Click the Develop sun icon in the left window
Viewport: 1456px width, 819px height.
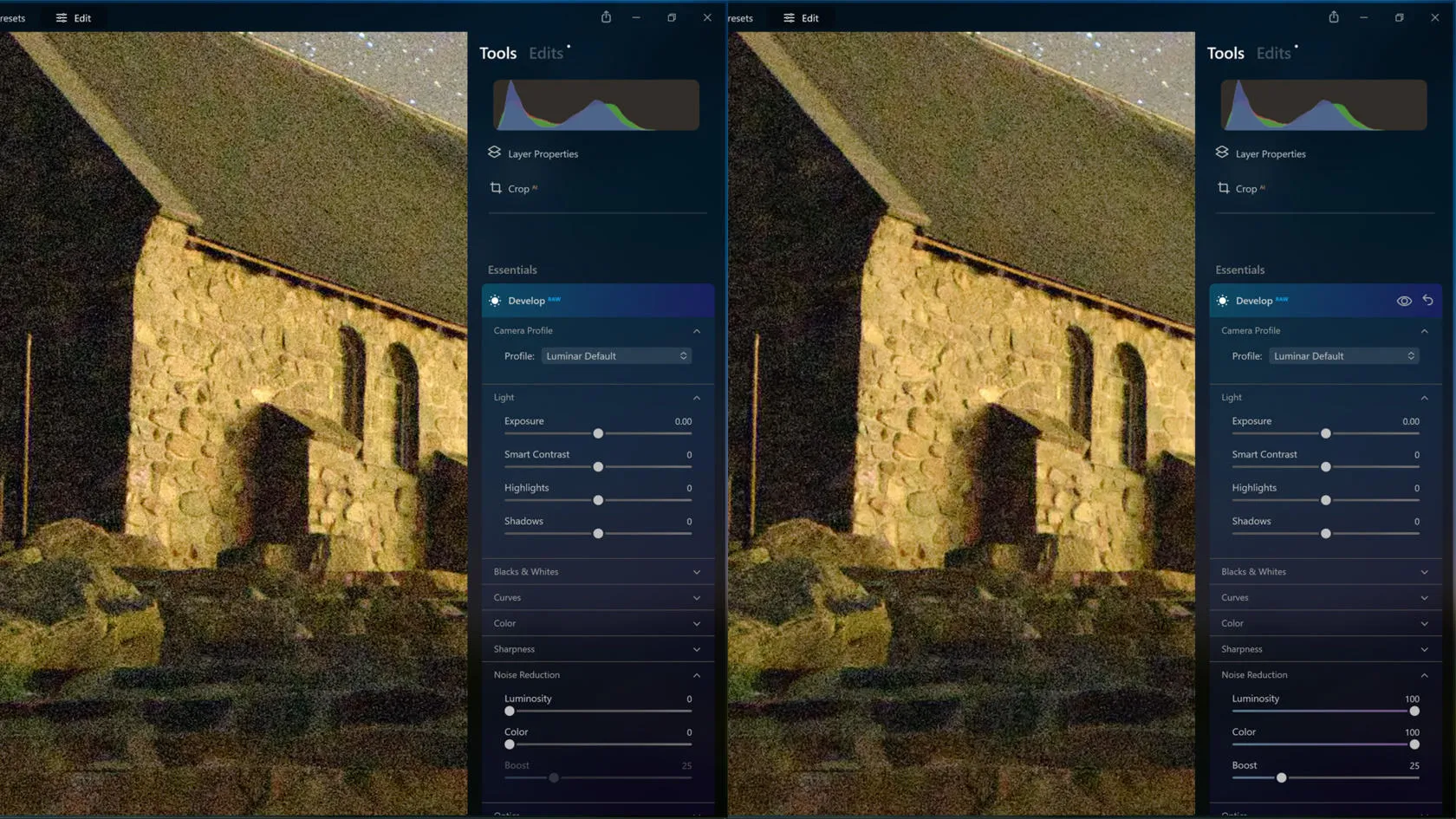(x=495, y=301)
